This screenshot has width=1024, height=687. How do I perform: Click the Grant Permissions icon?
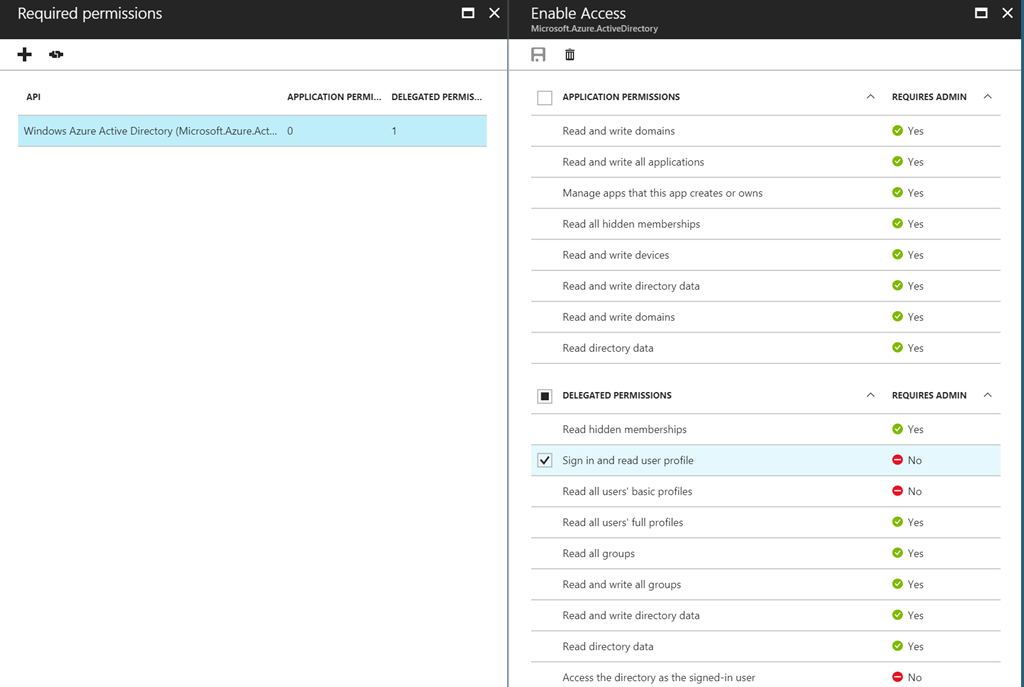[x=56, y=55]
